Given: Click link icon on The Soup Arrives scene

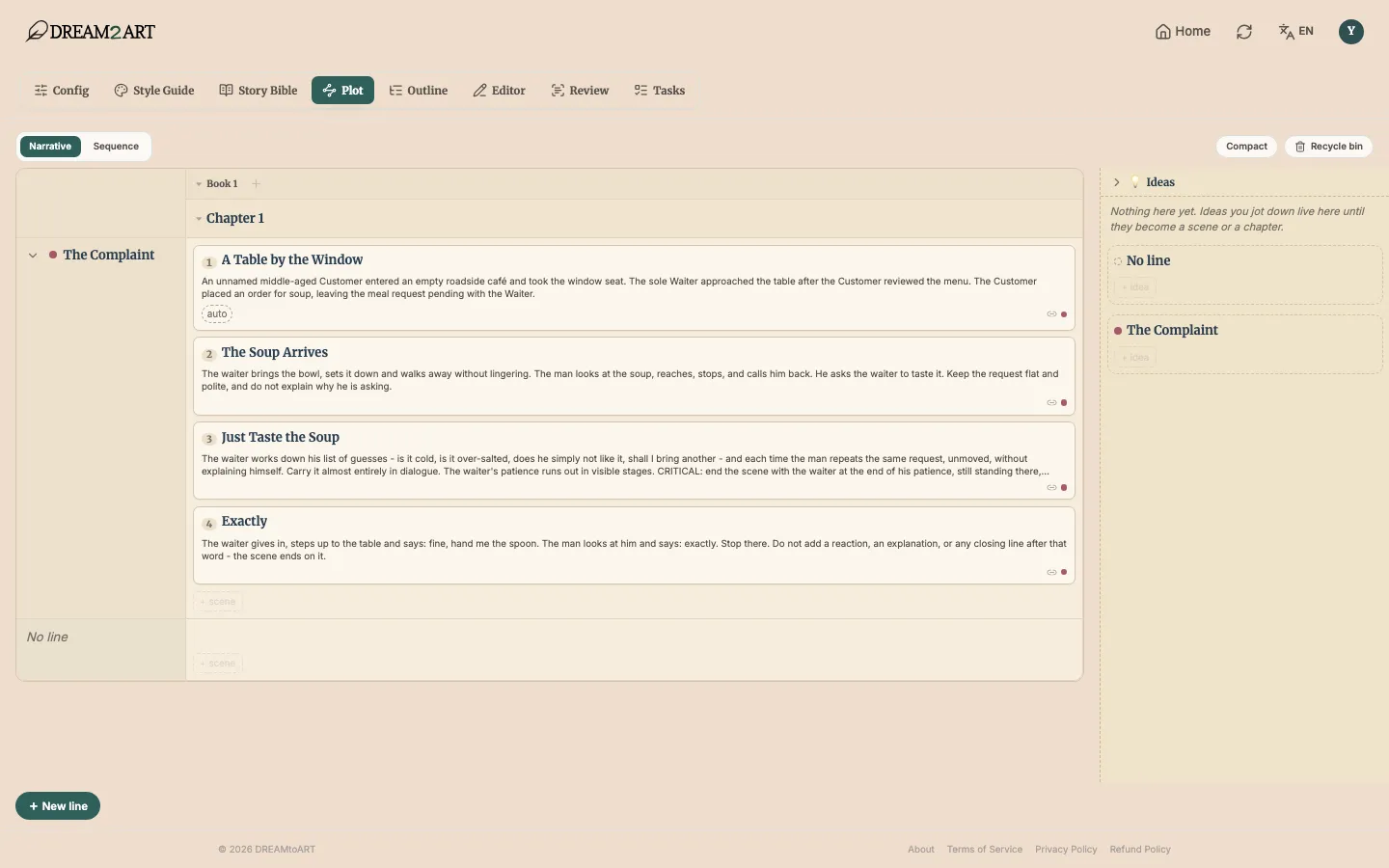Looking at the screenshot, I should point(1051,403).
